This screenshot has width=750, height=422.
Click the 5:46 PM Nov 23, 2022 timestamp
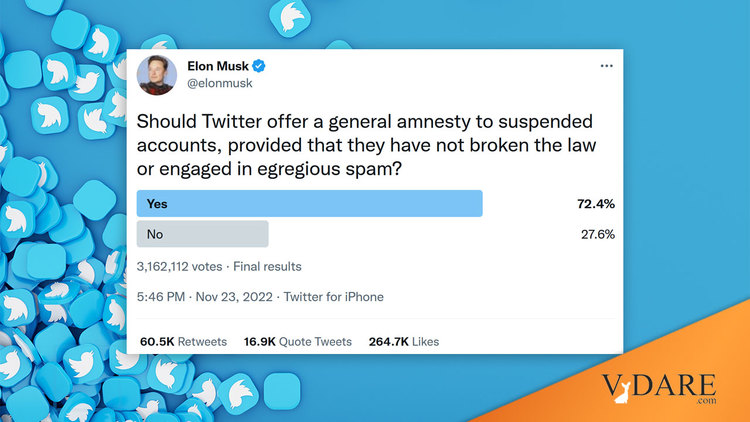[205, 297]
